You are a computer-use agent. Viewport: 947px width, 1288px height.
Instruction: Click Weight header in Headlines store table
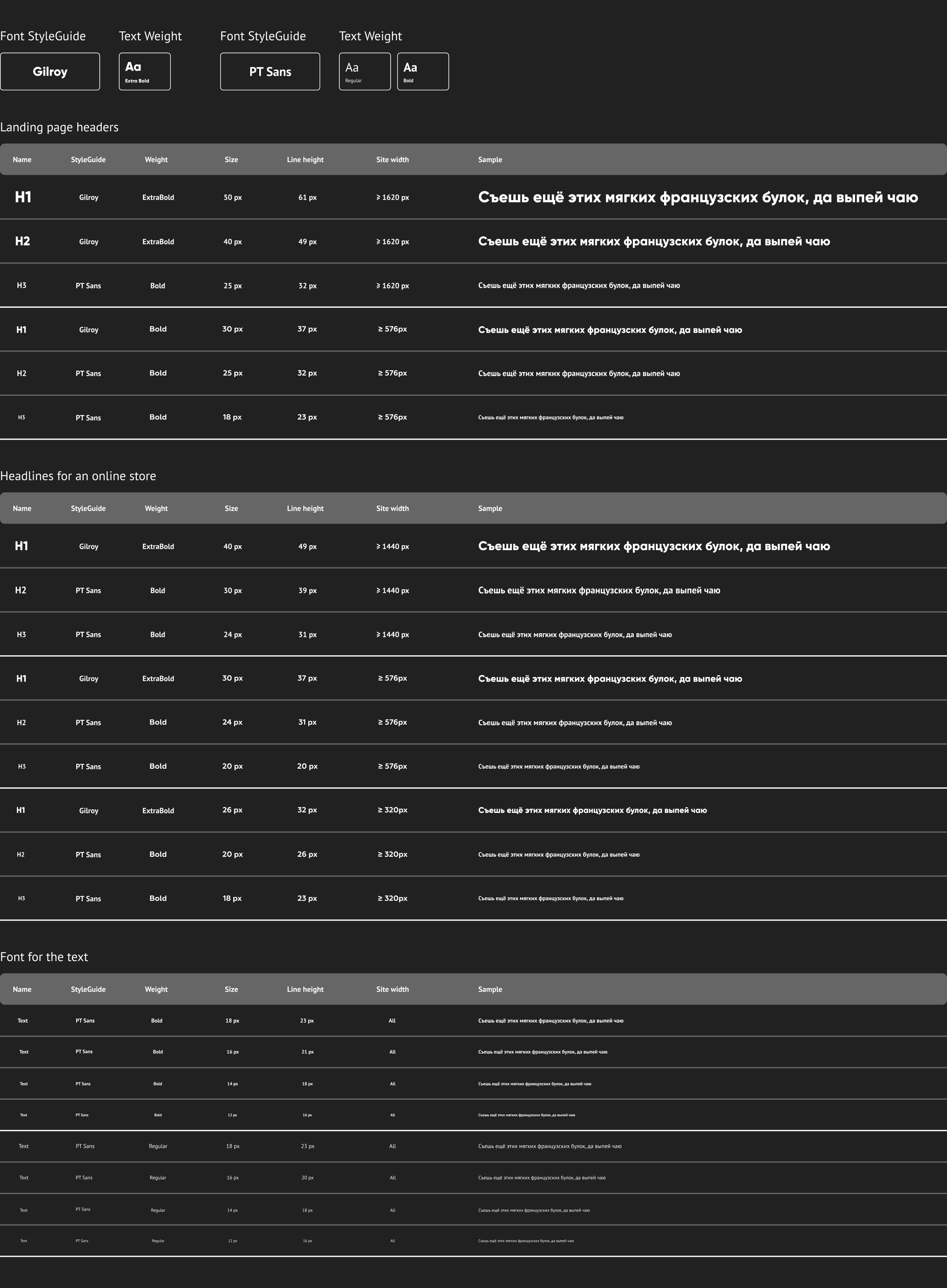(156, 508)
